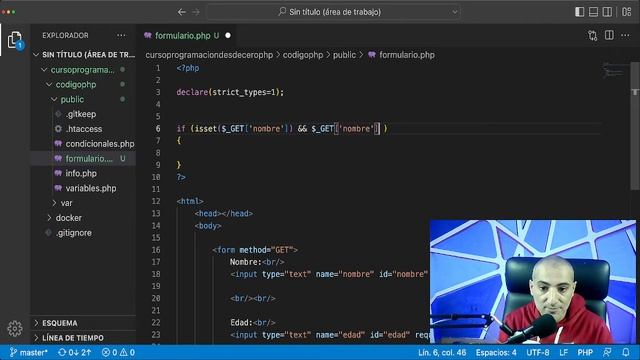Collapse the SIN TÍTULO workspace section
The width and height of the screenshot is (640, 360).
pos(83,54)
